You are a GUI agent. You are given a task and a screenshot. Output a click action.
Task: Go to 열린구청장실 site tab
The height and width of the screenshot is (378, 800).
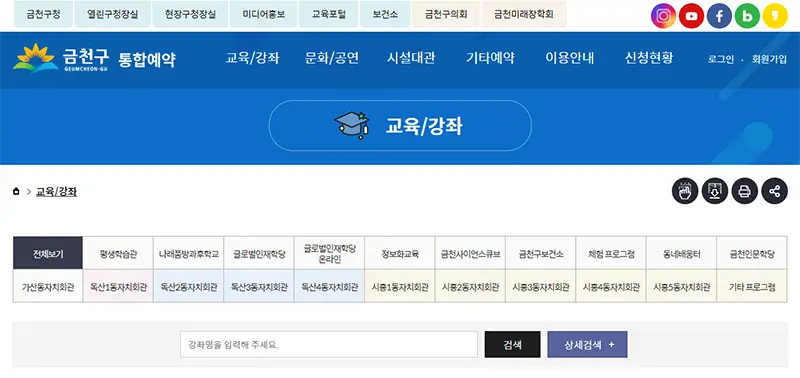pos(113,14)
